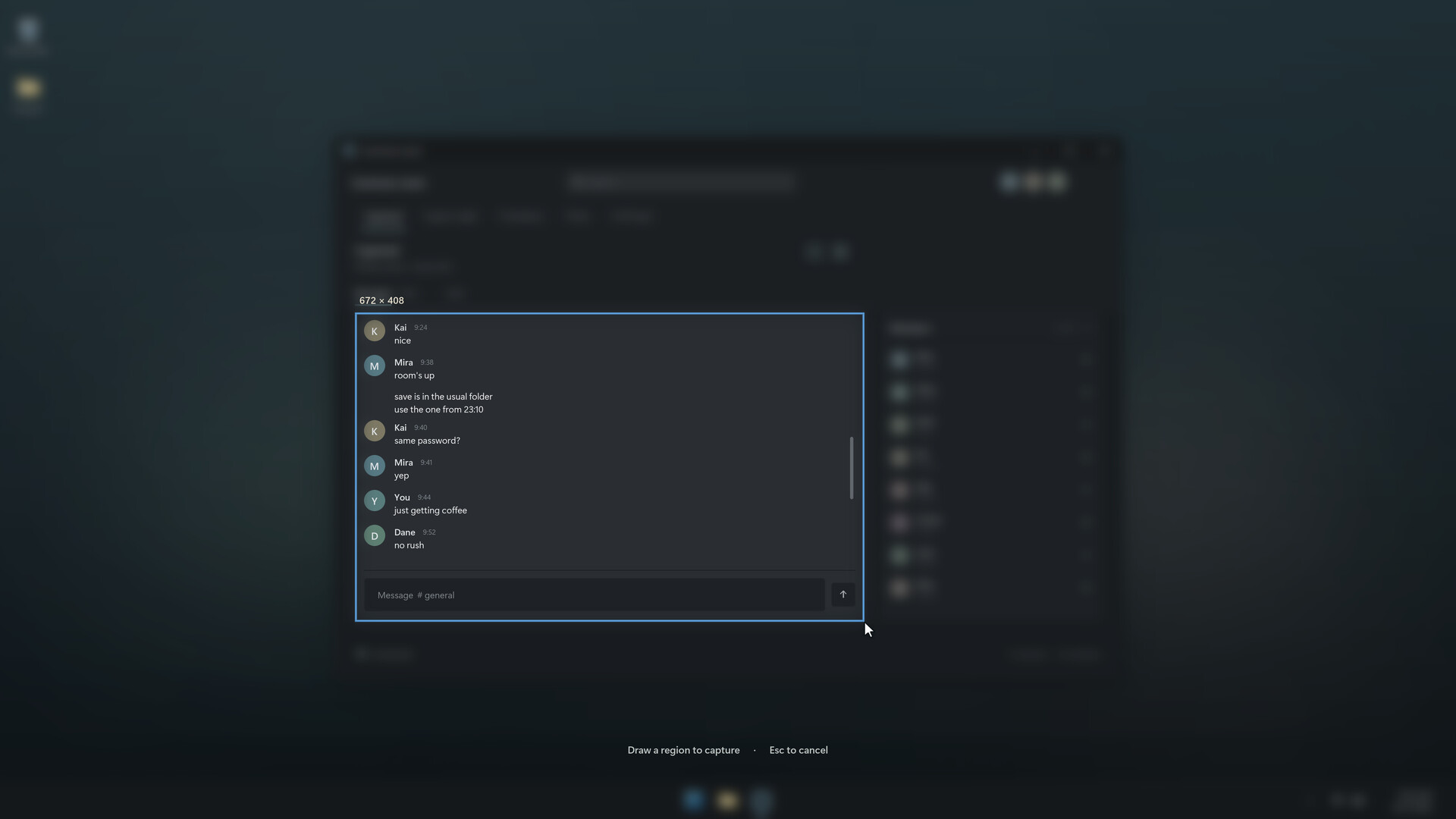The width and height of the screenshot is (1456, 819).
Task: Click the message "just getting coffee"
Action: point(430,510)
